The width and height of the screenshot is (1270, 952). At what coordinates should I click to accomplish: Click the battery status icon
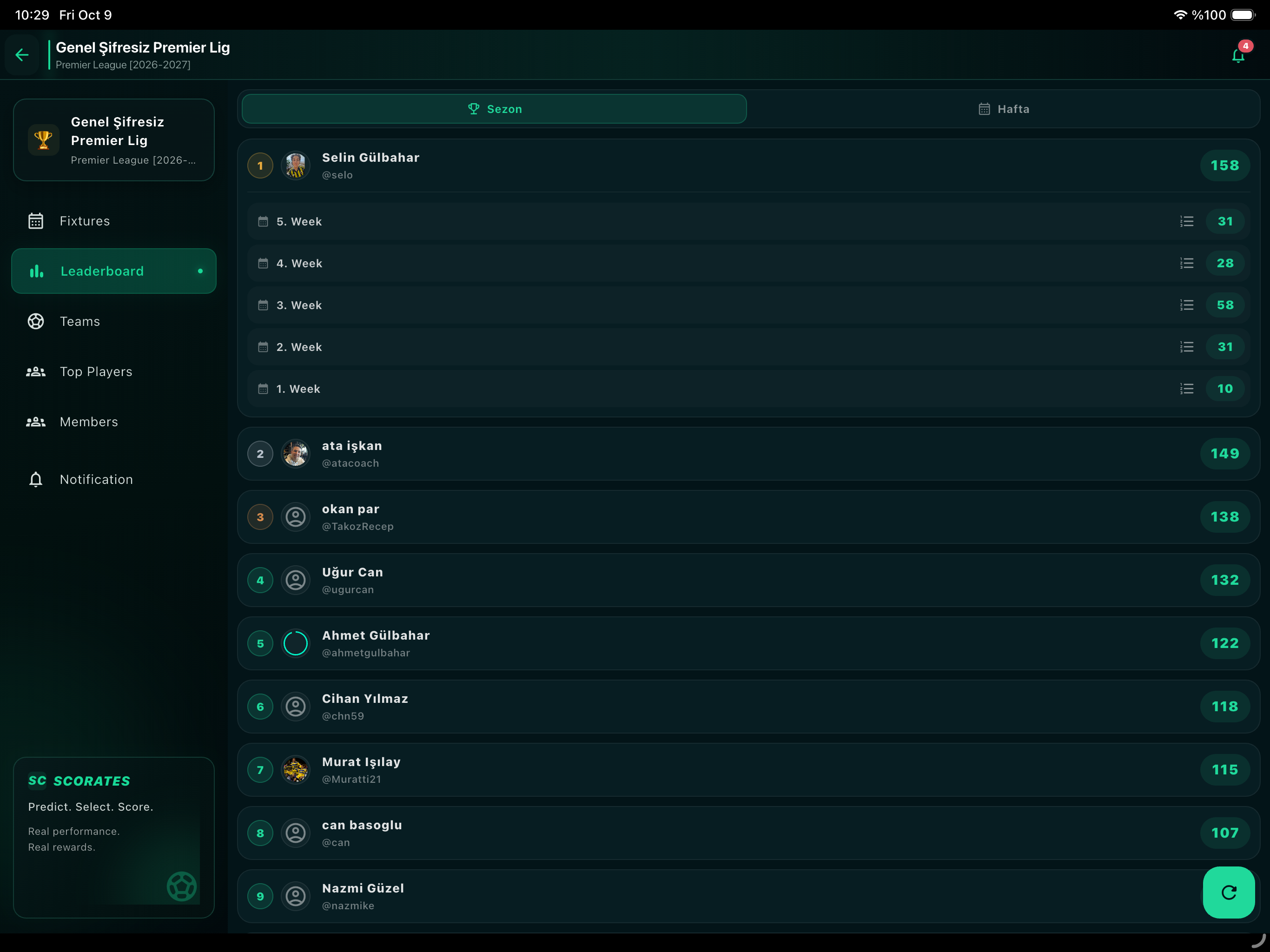(x=1243, y=15)
